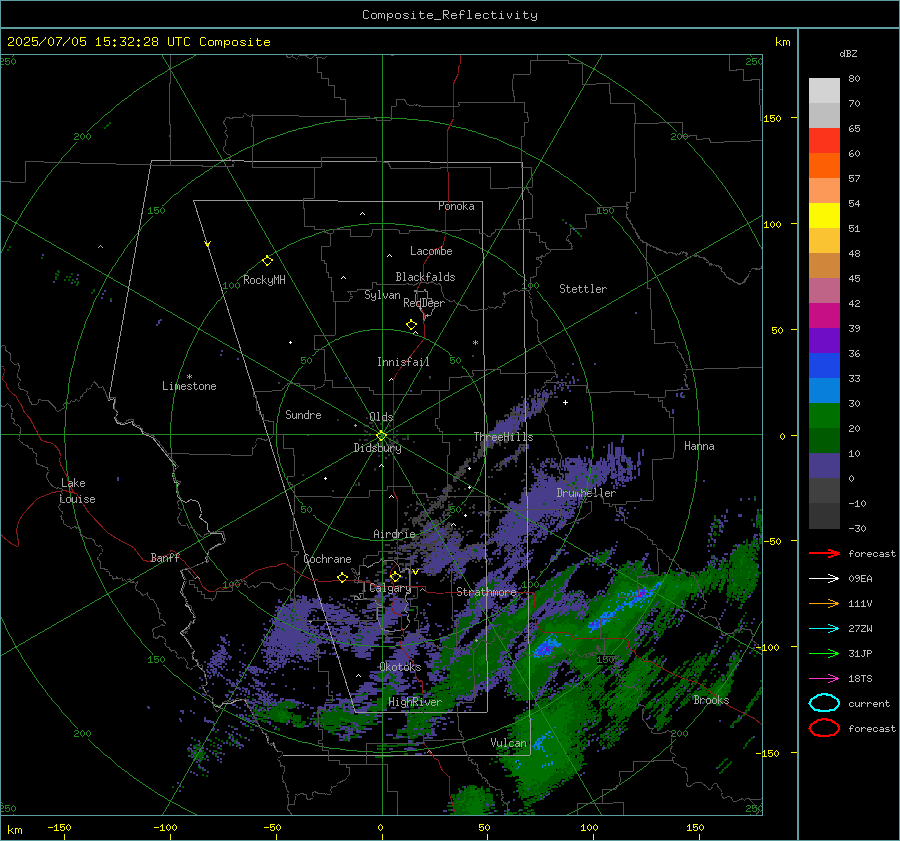Click the dark orange swatch above 57
900x841 pixels.
(x=824, y=165)
